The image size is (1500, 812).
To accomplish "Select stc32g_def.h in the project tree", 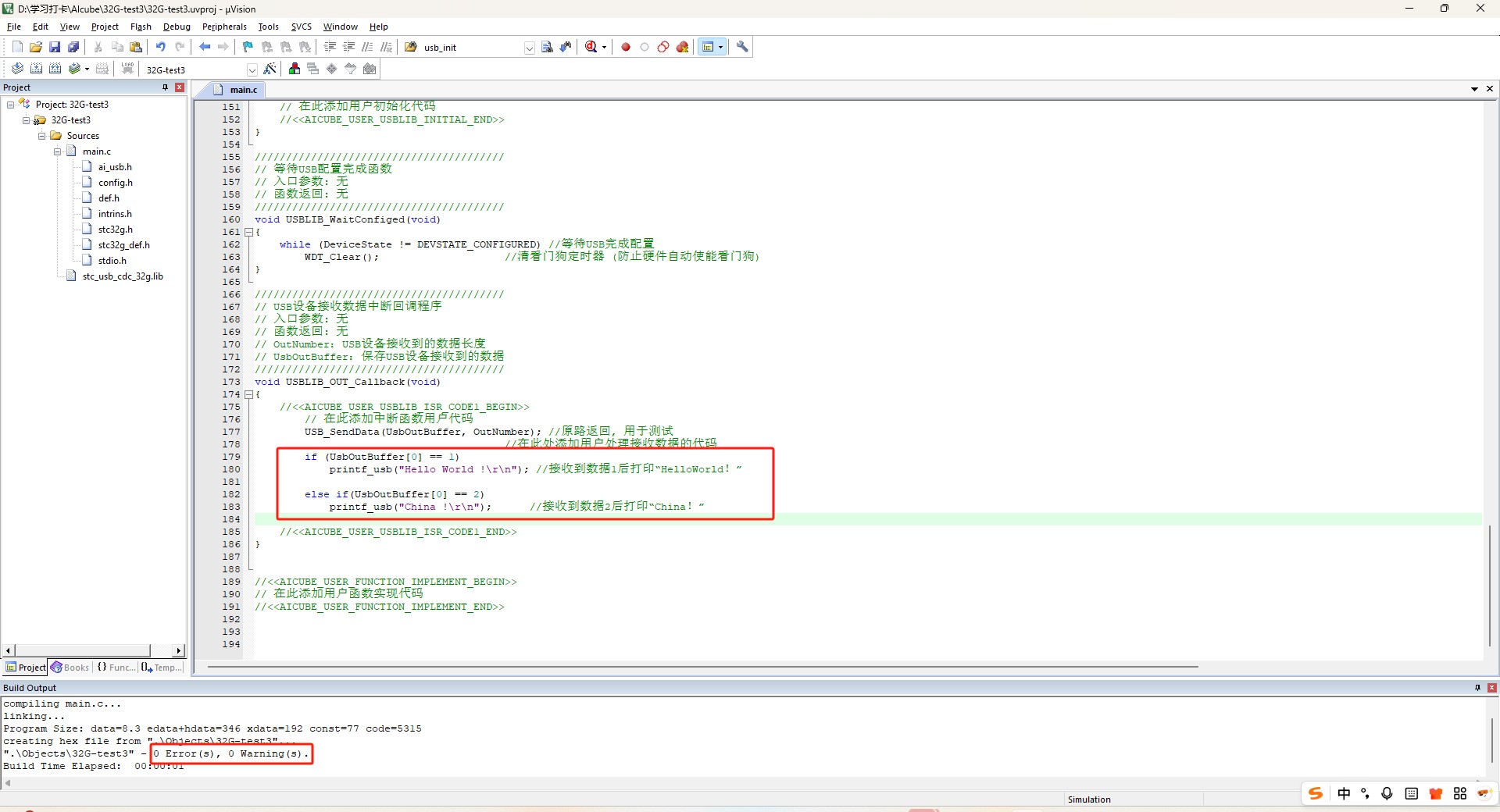I will (x=123, y=245).
